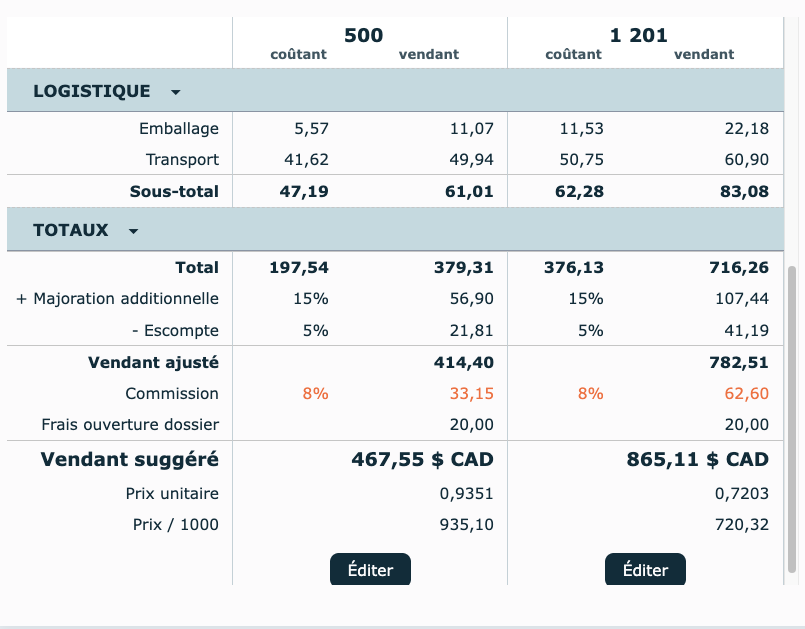Select the 500 quantity column header
Viewport: 805px width, 629px height.
(x=363, y=36)
